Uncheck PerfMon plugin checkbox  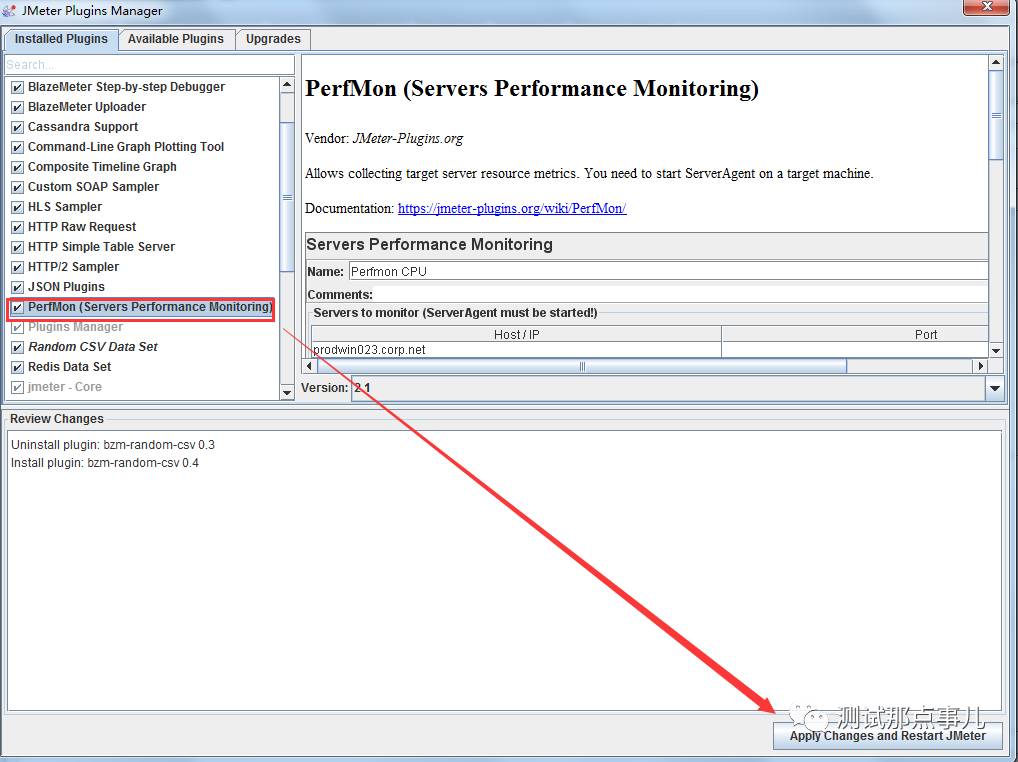18,308
